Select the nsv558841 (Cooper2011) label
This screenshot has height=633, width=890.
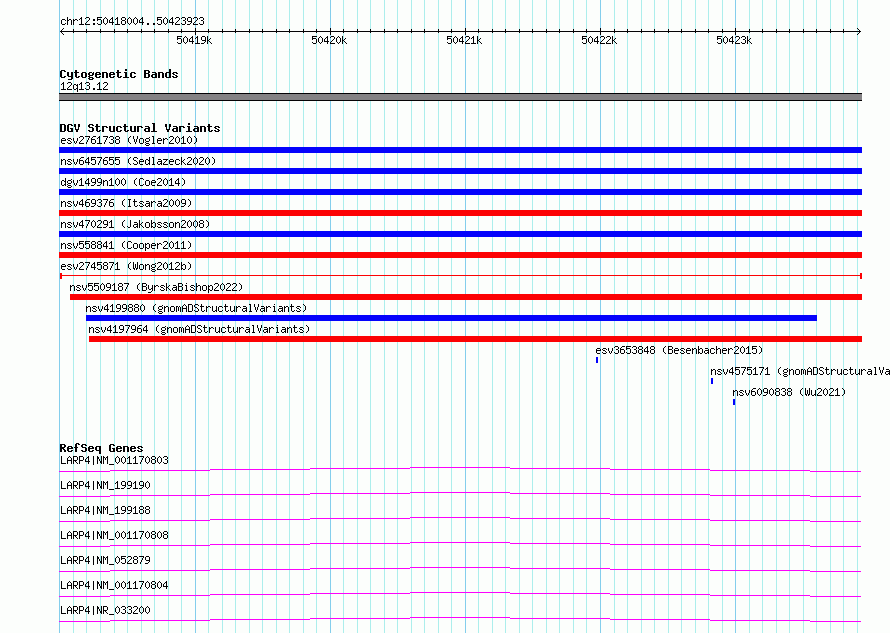coord(126,245)
